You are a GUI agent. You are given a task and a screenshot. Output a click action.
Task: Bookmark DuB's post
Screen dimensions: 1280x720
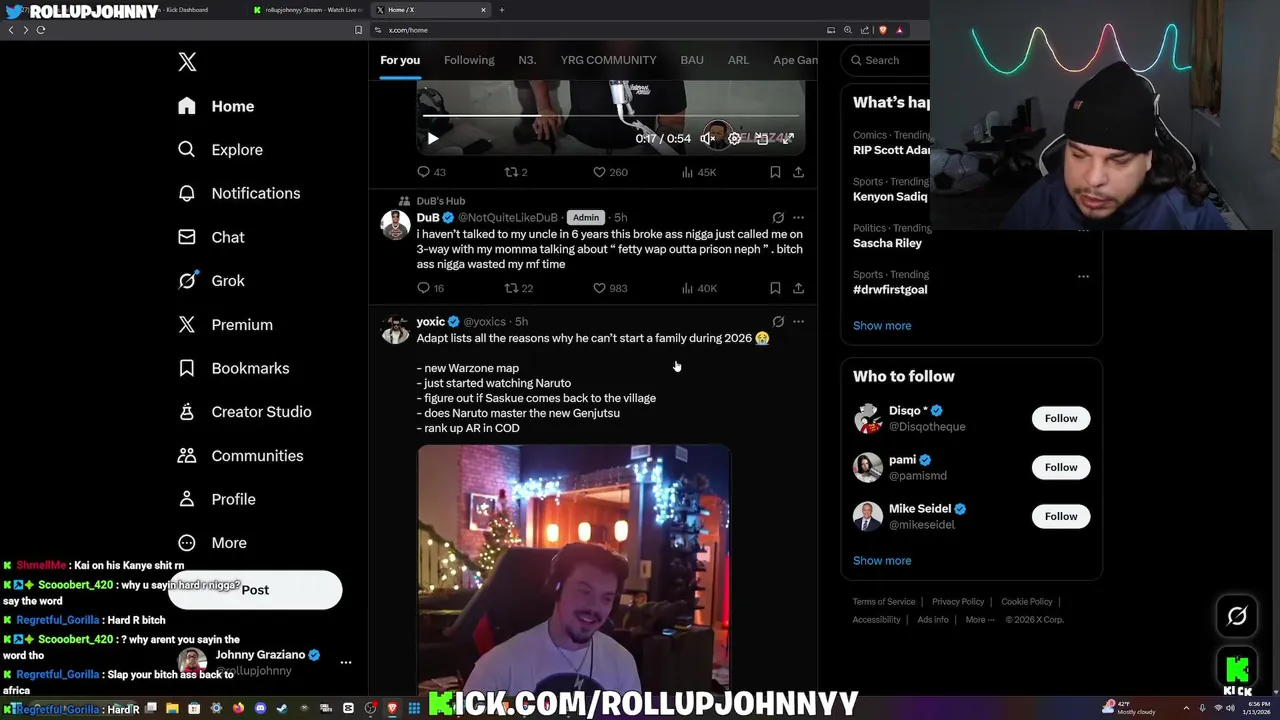(x=775, y=288)
